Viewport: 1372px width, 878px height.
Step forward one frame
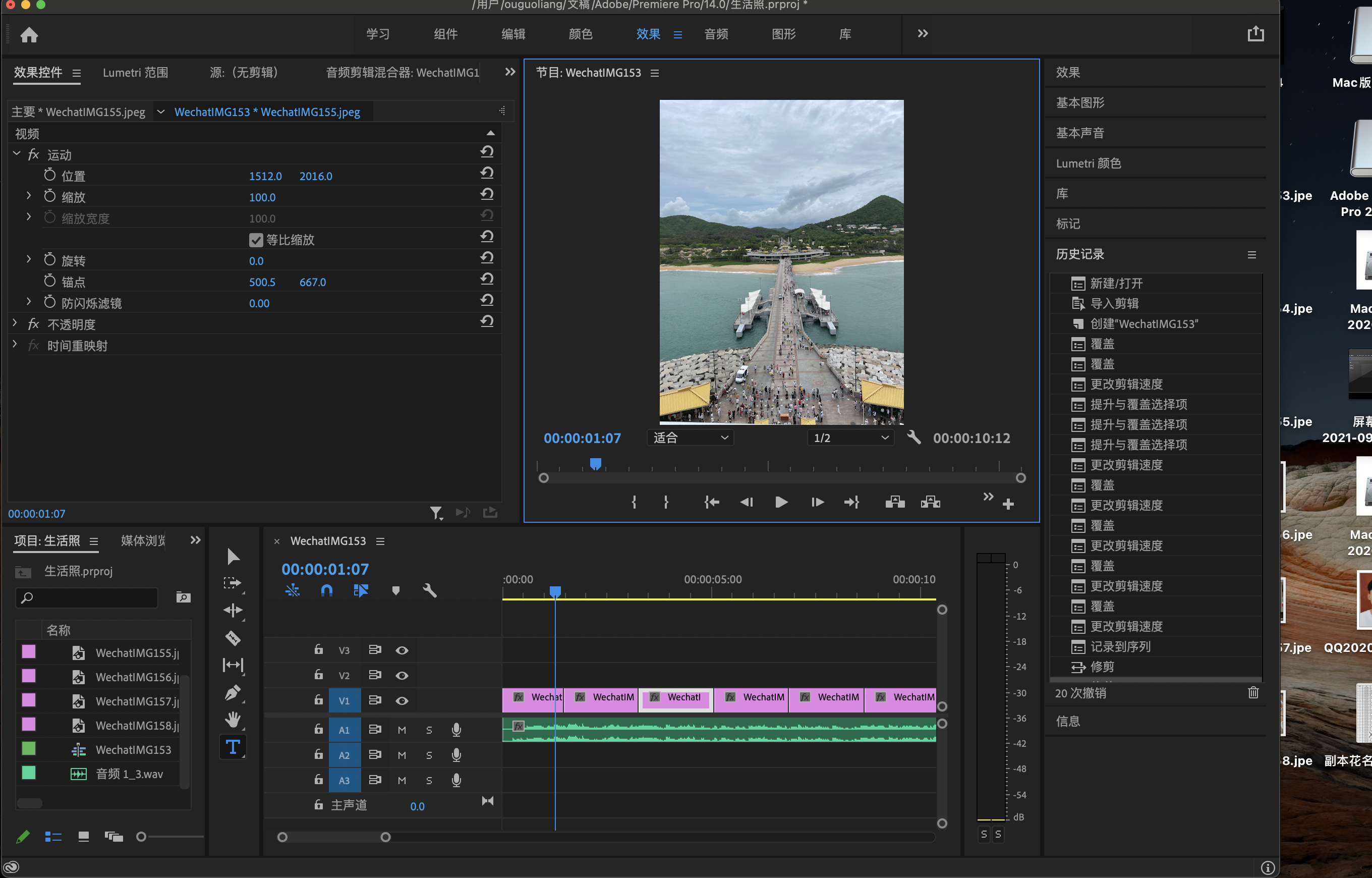[817, 502]
